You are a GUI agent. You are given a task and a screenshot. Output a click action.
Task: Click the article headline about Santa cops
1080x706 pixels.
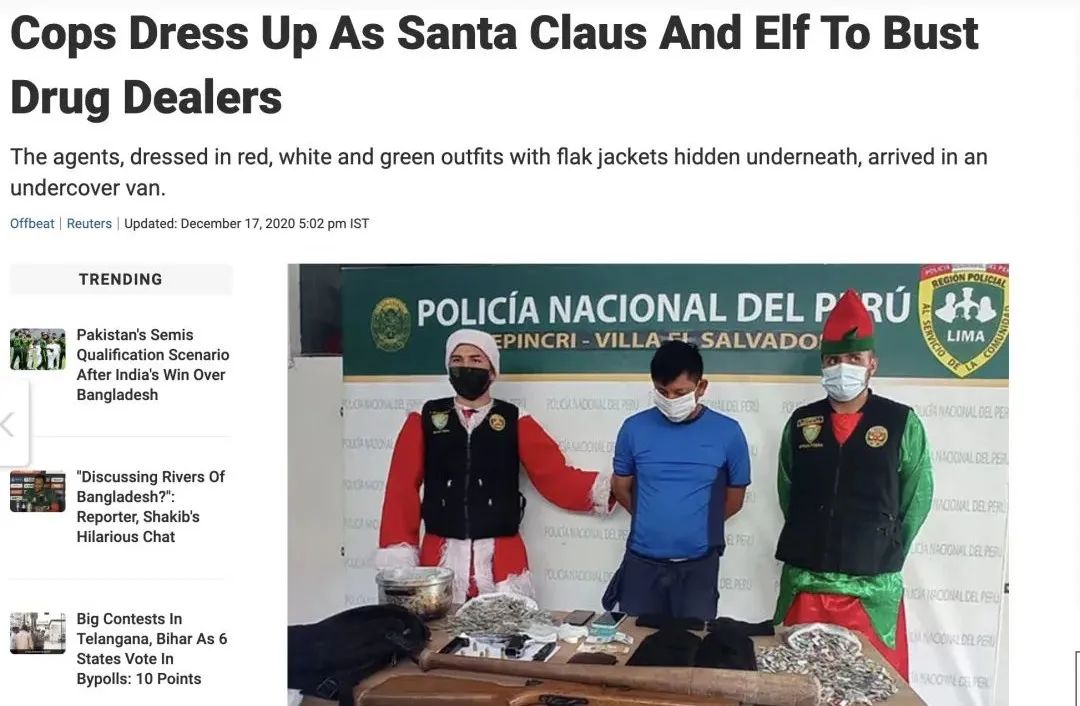[x=495, y=65]
